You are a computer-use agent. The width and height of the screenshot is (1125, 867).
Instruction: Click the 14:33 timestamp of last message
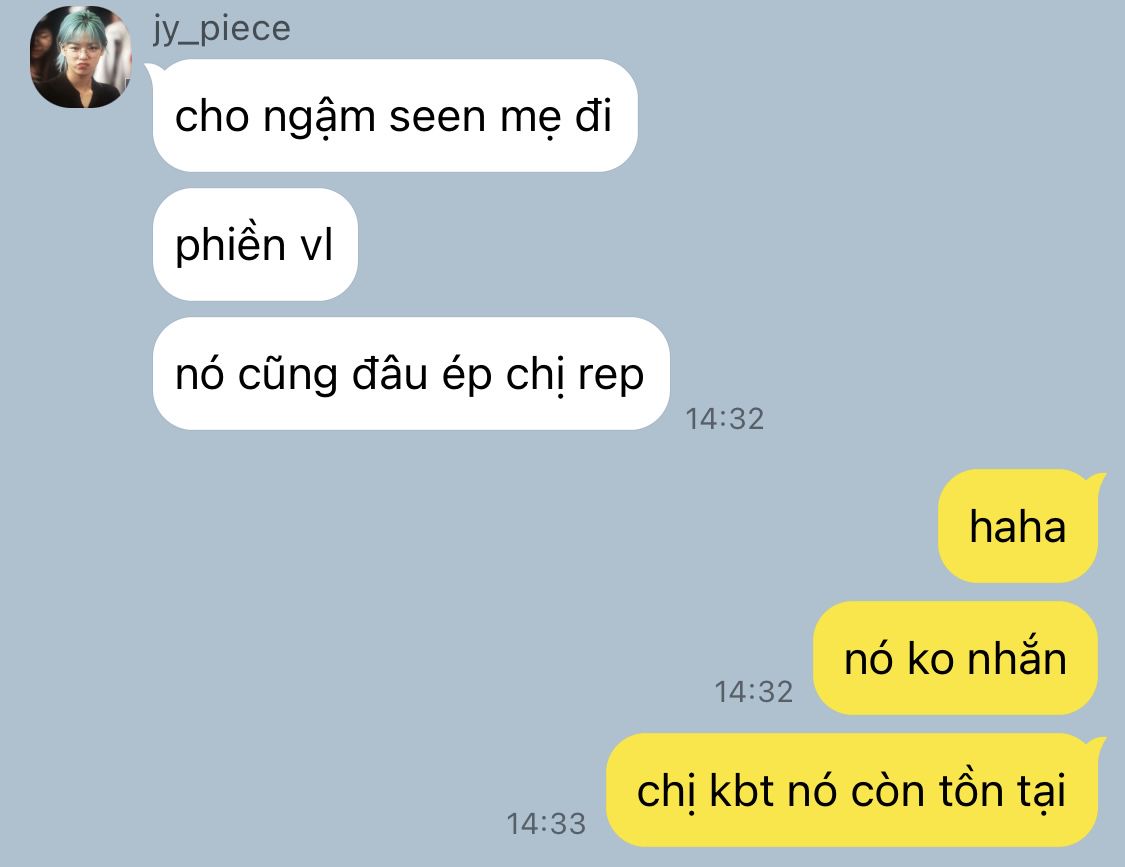coord(546,823)
